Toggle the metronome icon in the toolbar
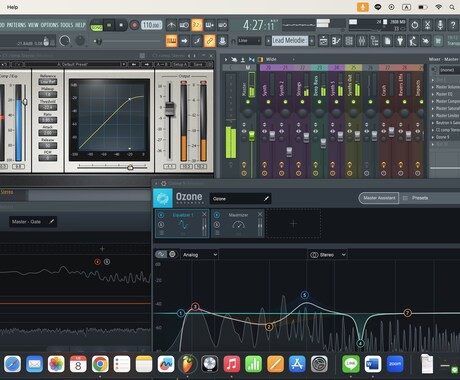This screenshot has width=460, height=380. click(171, 25)
